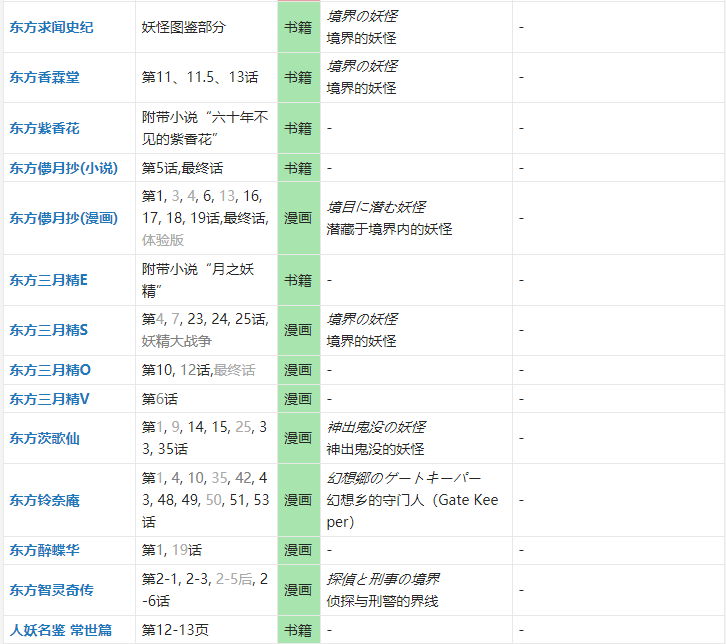Click 境界的妖怪 in the 东方香霖堂 row
This screenshot has height=644, width=726.
[x=361, y=88]
